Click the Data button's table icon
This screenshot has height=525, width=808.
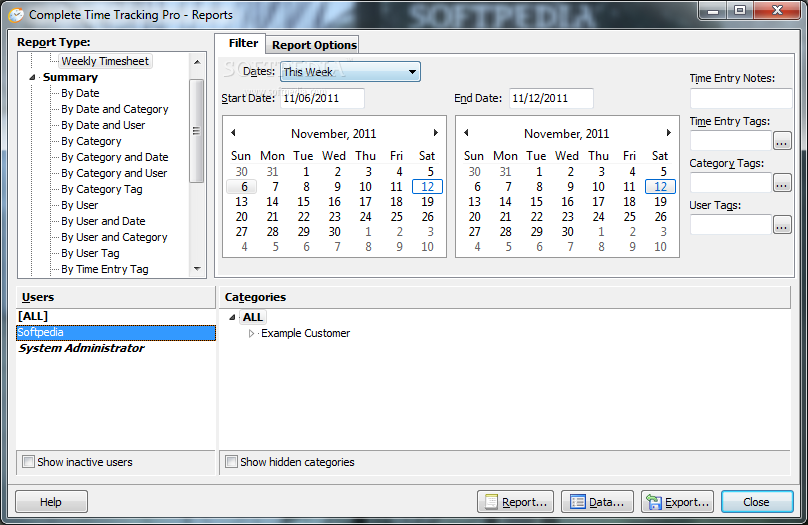[578, 501]
